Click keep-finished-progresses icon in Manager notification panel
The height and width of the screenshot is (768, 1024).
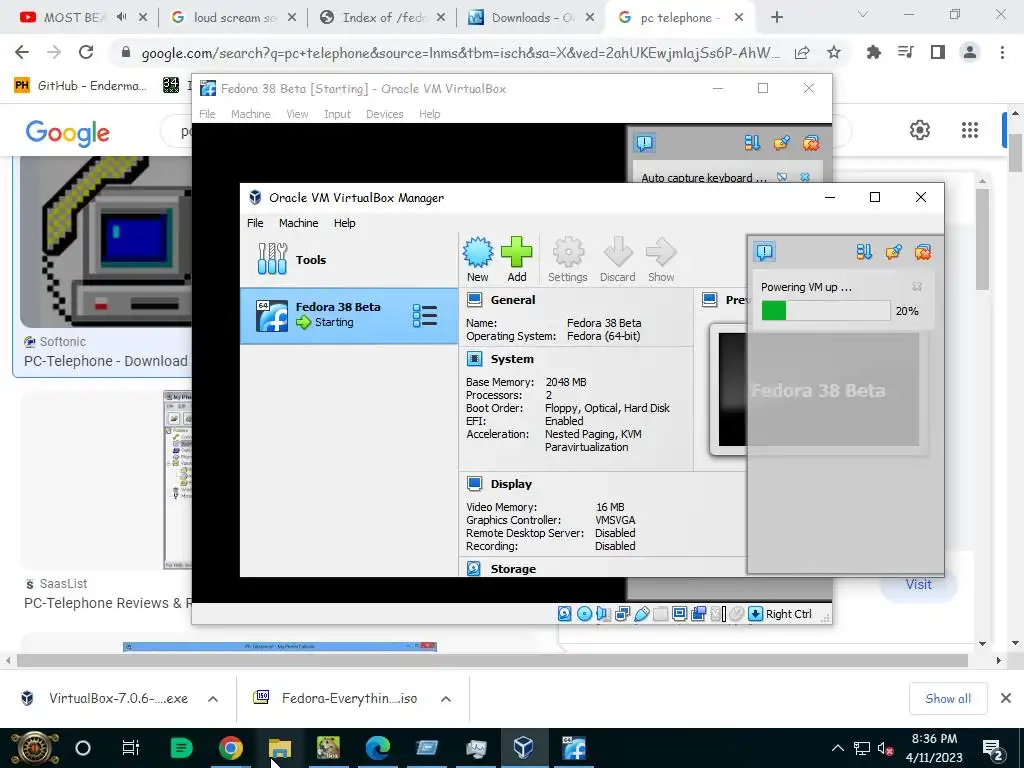tap(893, 252)
